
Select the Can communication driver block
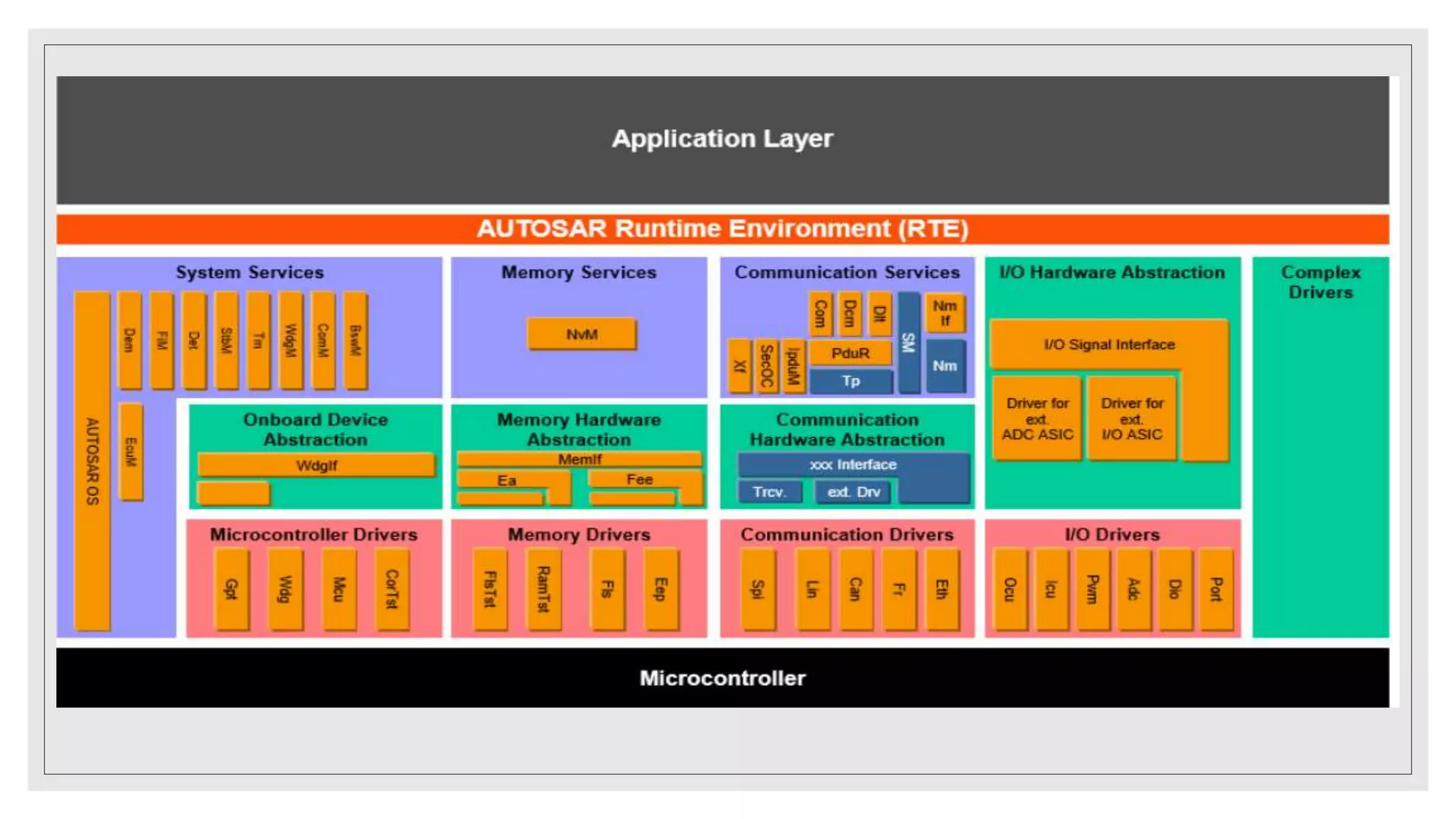pyautogui.click(x=855, y=589)
